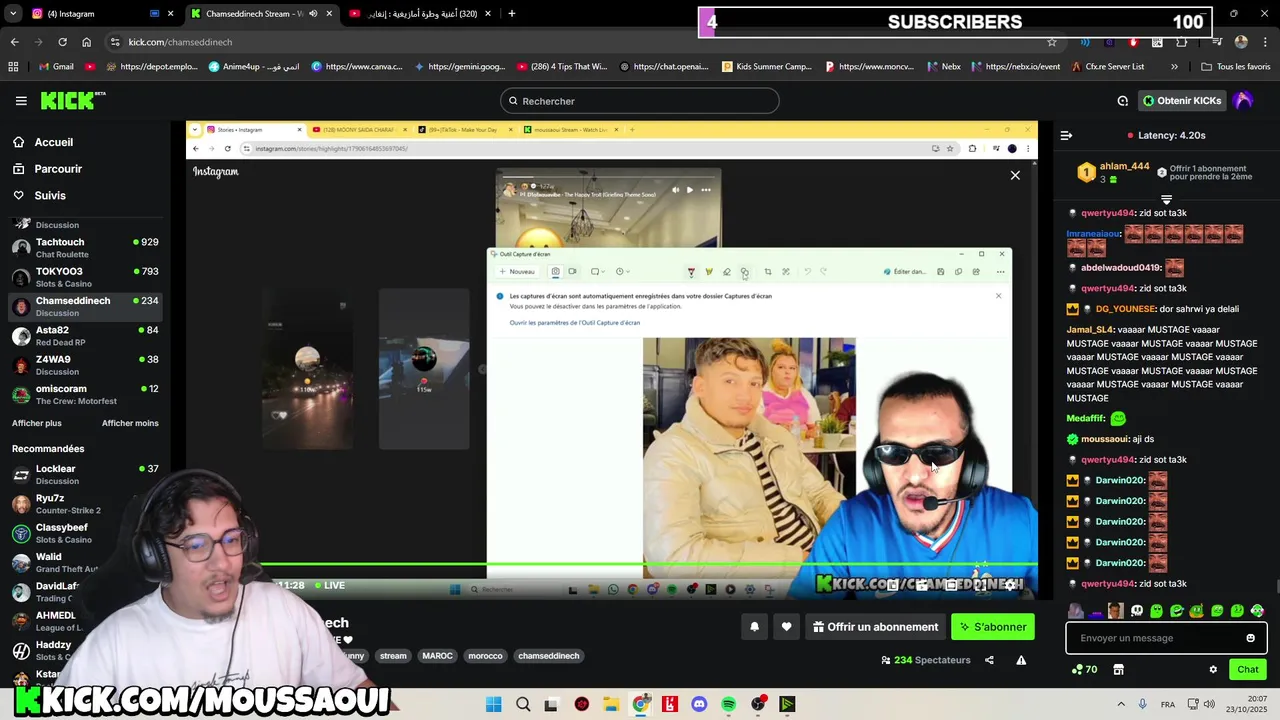Click the green S'abonner button
Screen dimensions: 1280x720
[993, 627]
